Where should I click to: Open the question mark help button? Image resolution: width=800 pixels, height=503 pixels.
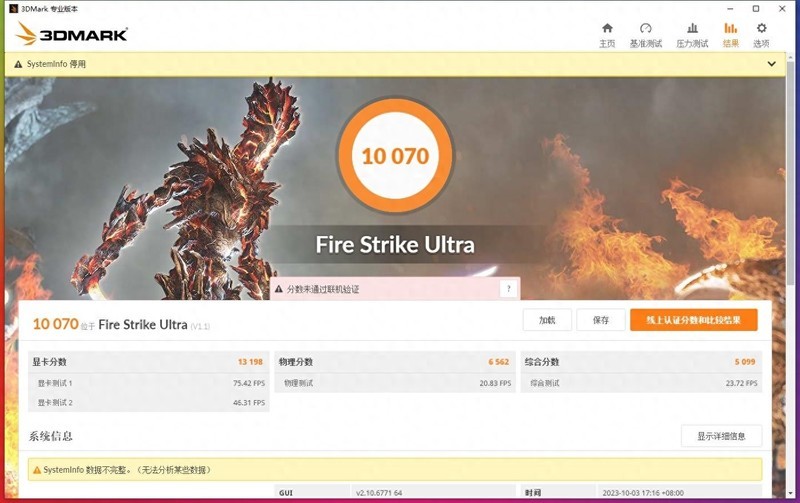[x=508, y=289]
